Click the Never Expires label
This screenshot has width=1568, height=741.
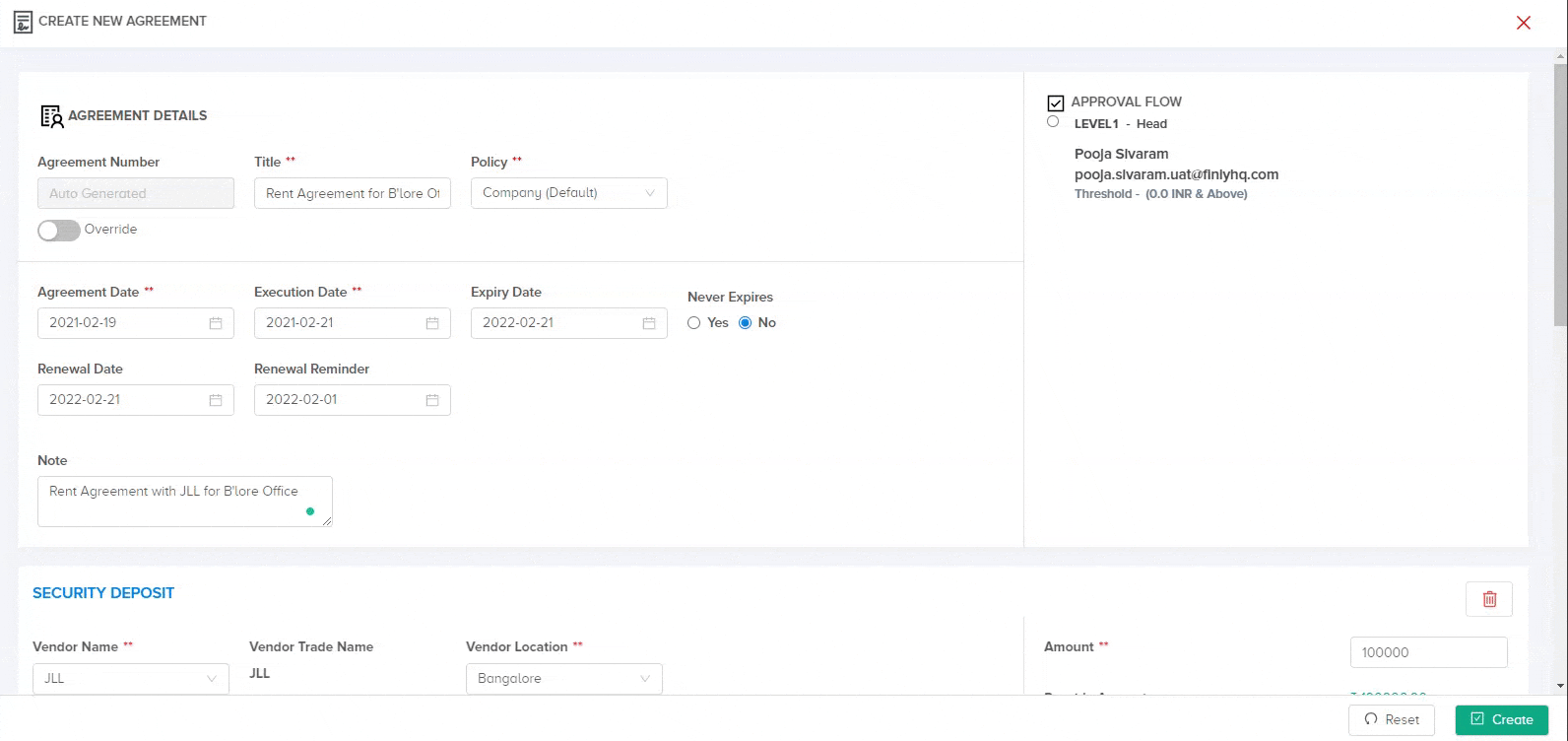[730, 297]
